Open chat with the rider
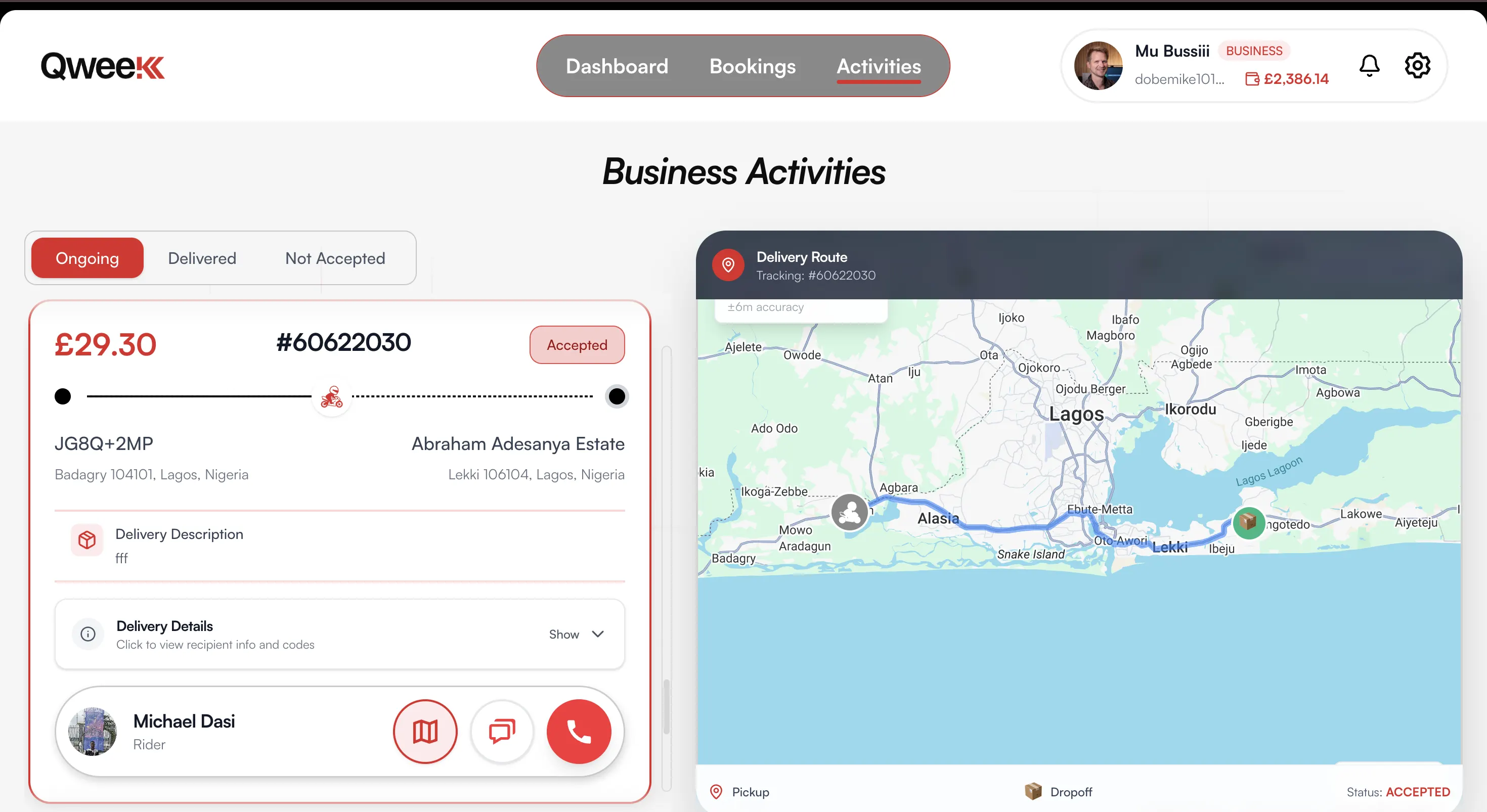 [x=502, y=731]
